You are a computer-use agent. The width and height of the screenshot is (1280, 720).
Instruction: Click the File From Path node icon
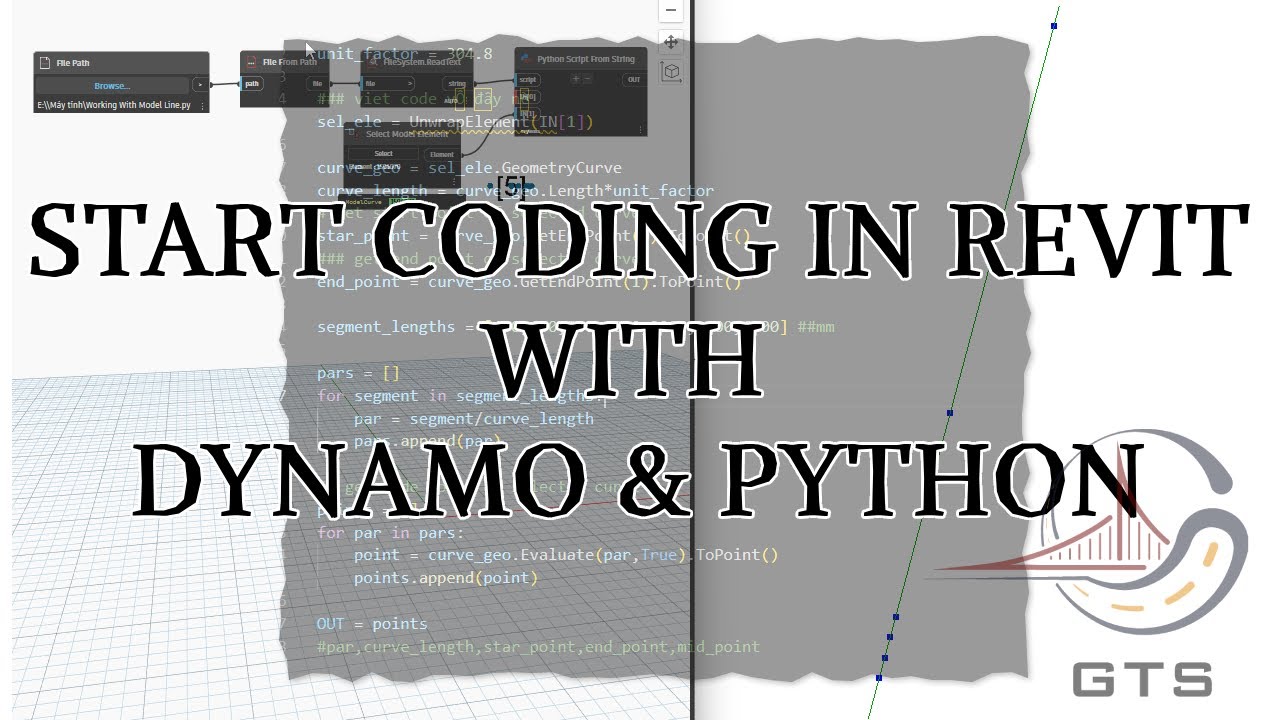pos(251,62)
